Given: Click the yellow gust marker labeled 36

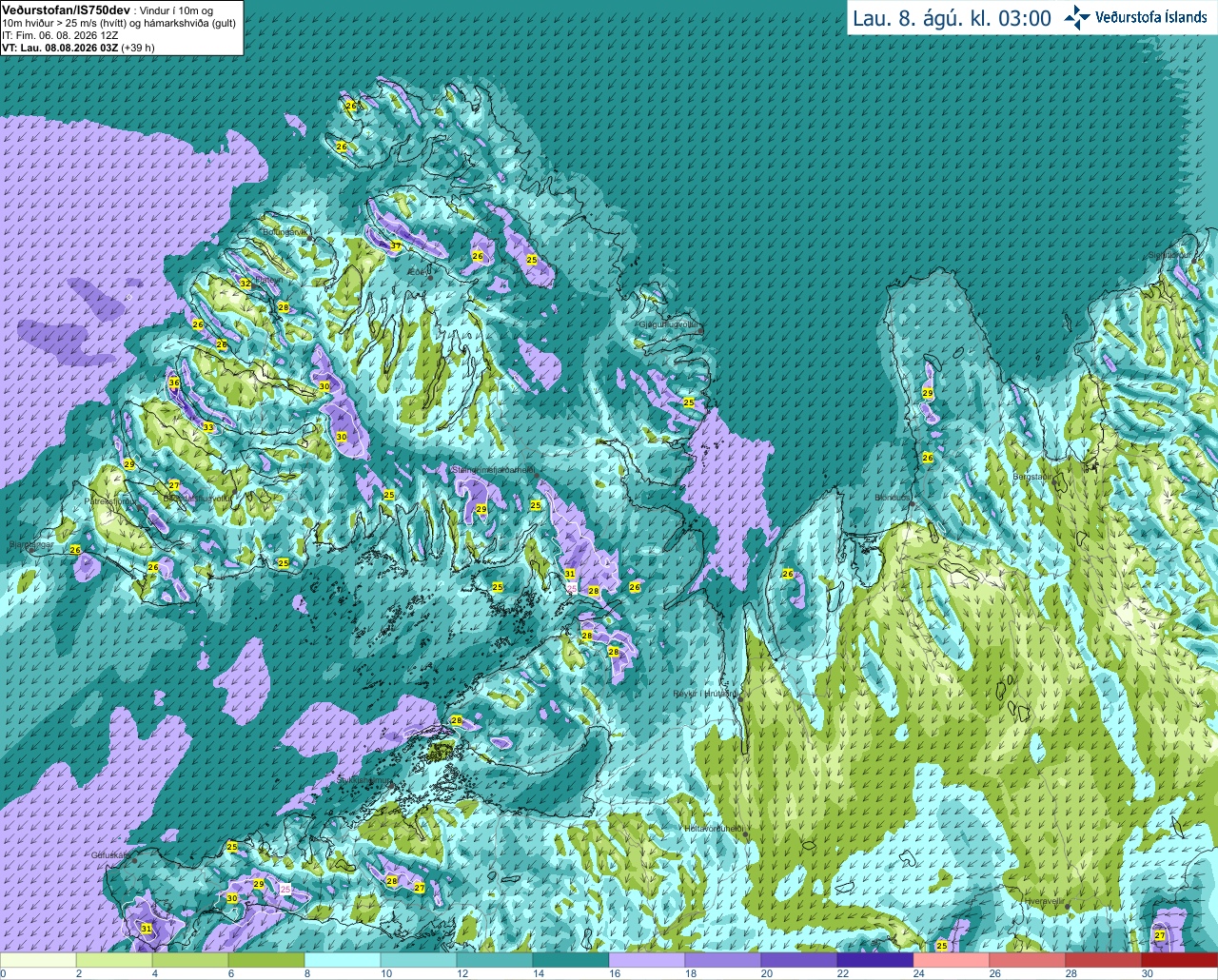Looking at the screenshot, I should [x=174, y=383].
